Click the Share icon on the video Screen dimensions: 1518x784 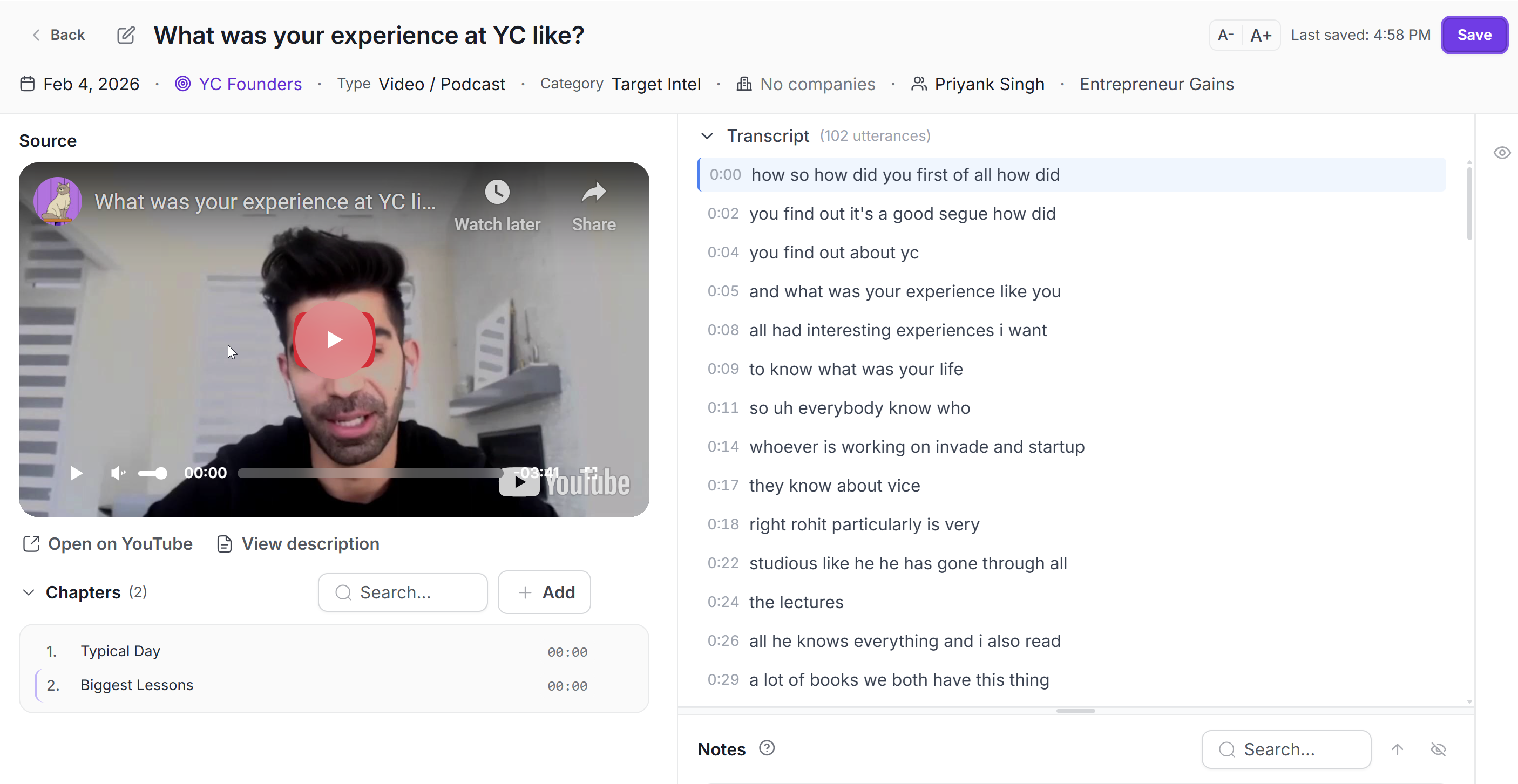(593, 192)
